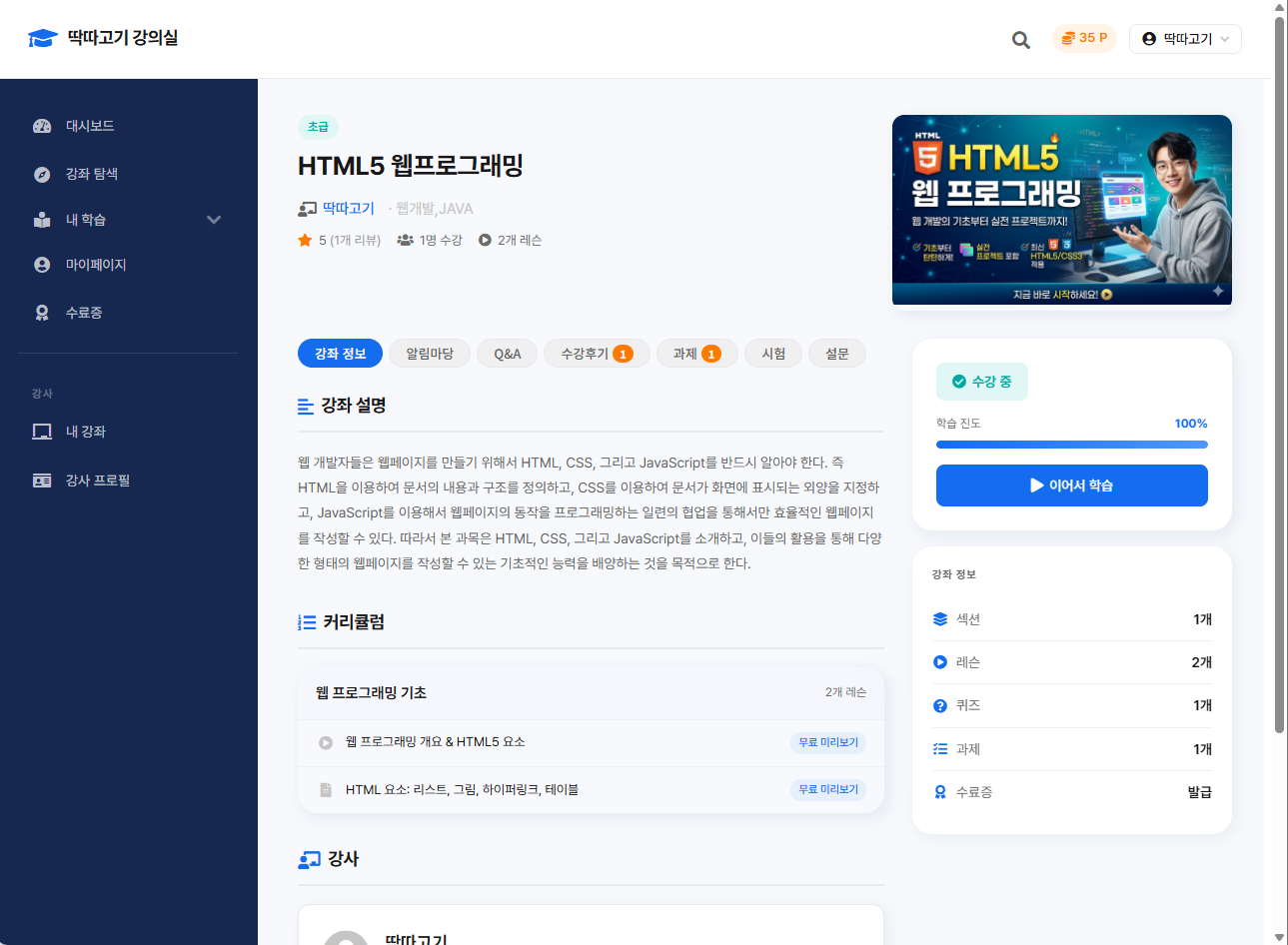Image resolution: width=1288 pixels, height=945 pixels.
Task: Open the 과제 tab with notification badge
Action: (x=696, y=353)
